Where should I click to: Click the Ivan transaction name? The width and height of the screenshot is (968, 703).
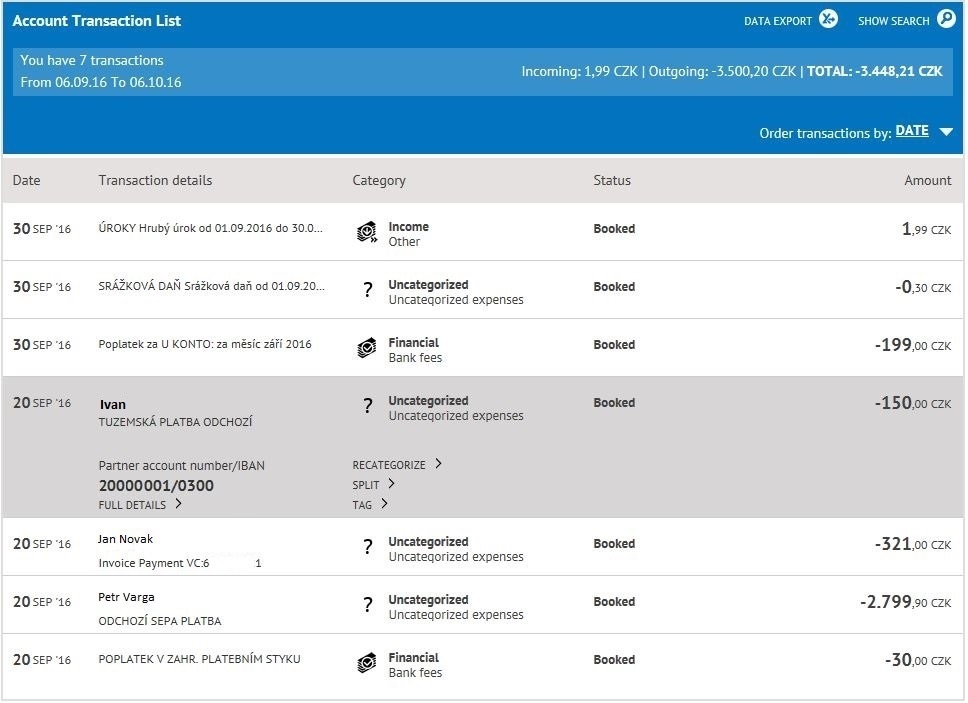point(113,404)
